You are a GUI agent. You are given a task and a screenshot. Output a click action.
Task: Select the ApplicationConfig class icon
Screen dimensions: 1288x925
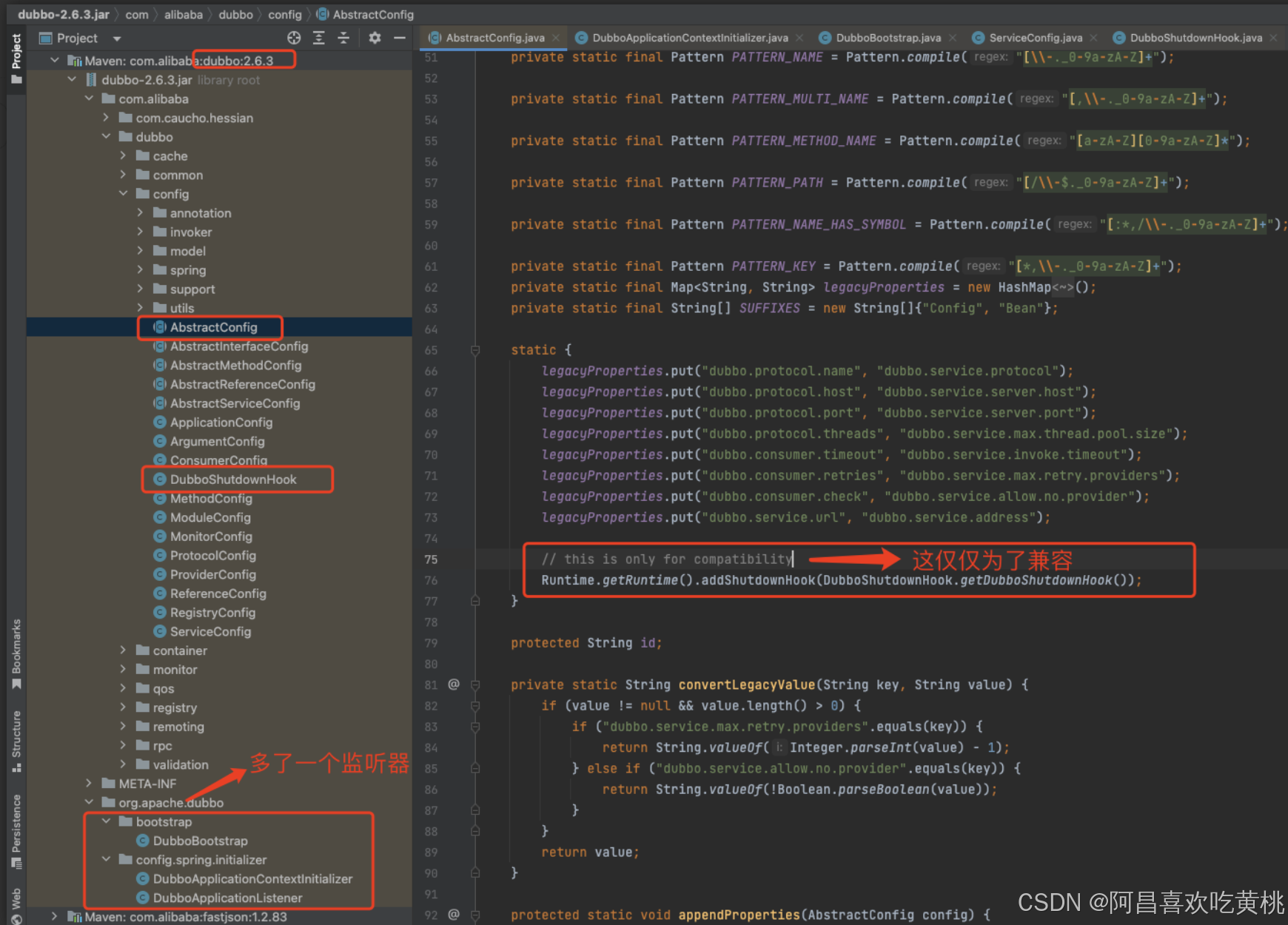159,423
